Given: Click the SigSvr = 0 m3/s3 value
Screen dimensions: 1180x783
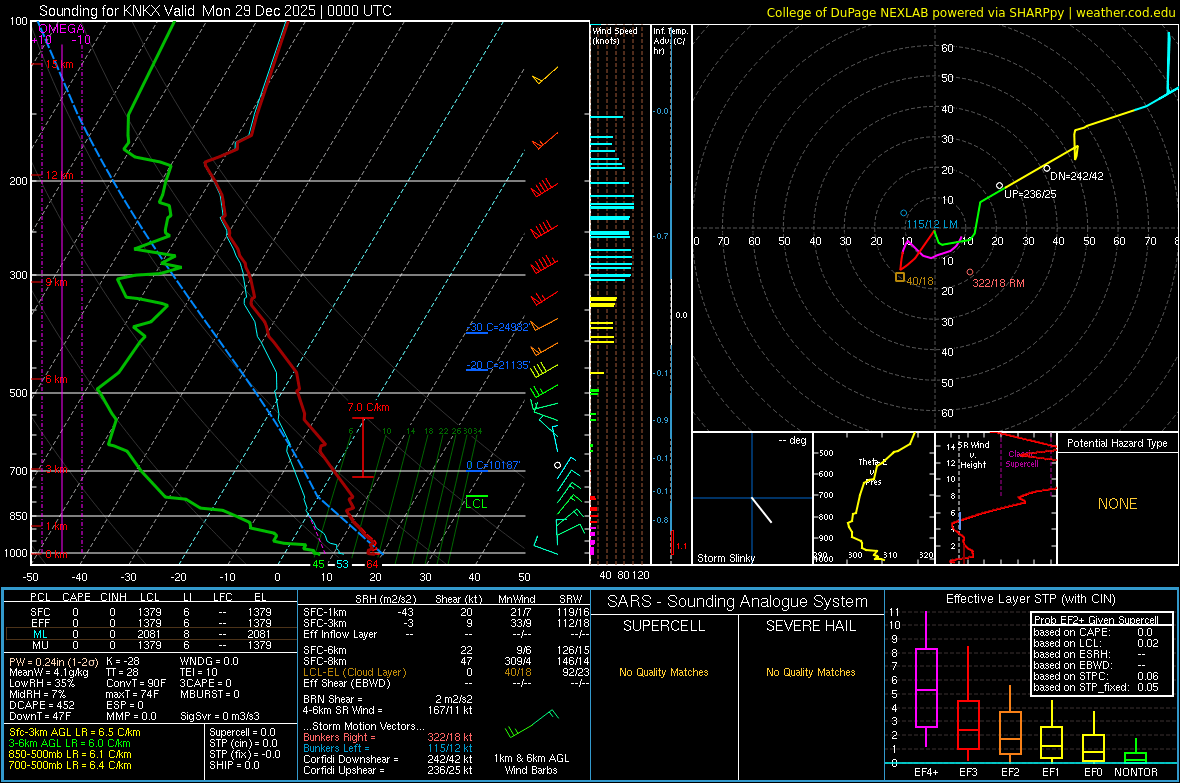Looking at the screenshot, I should [x=220, y=716].
